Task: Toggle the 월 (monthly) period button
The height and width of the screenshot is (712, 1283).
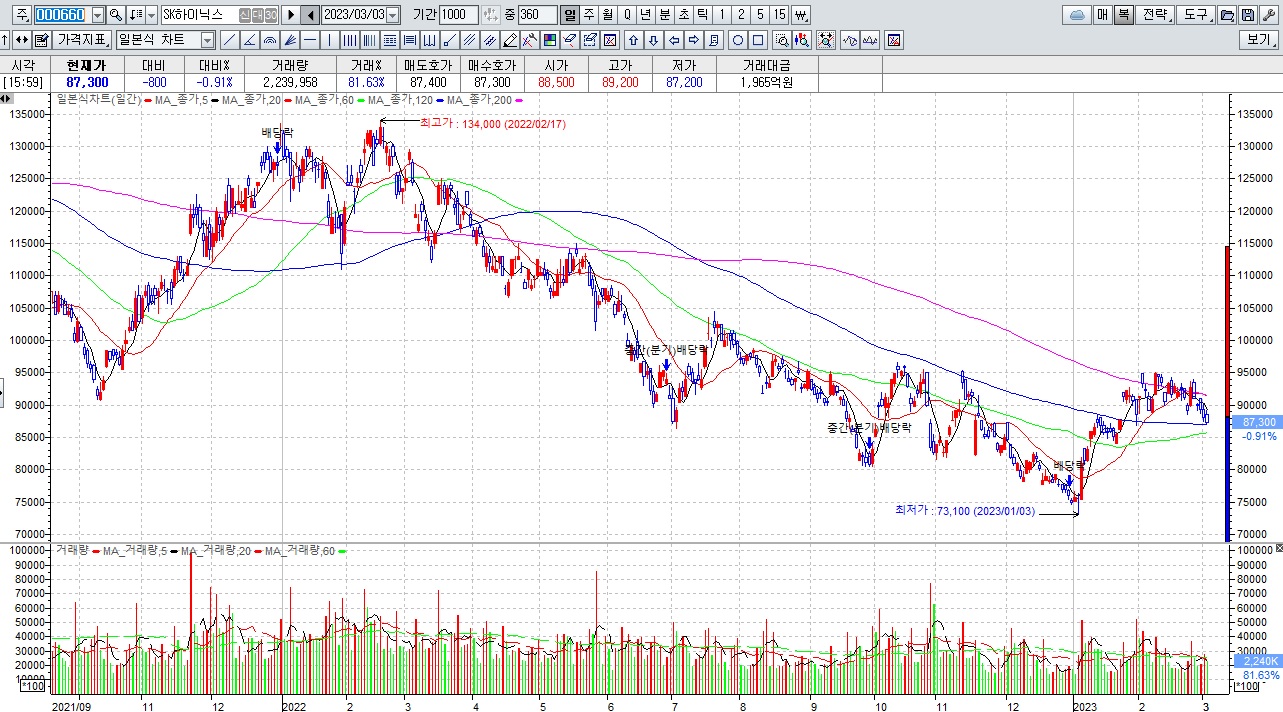Action: pyautogui.click(x=607, y=15)
